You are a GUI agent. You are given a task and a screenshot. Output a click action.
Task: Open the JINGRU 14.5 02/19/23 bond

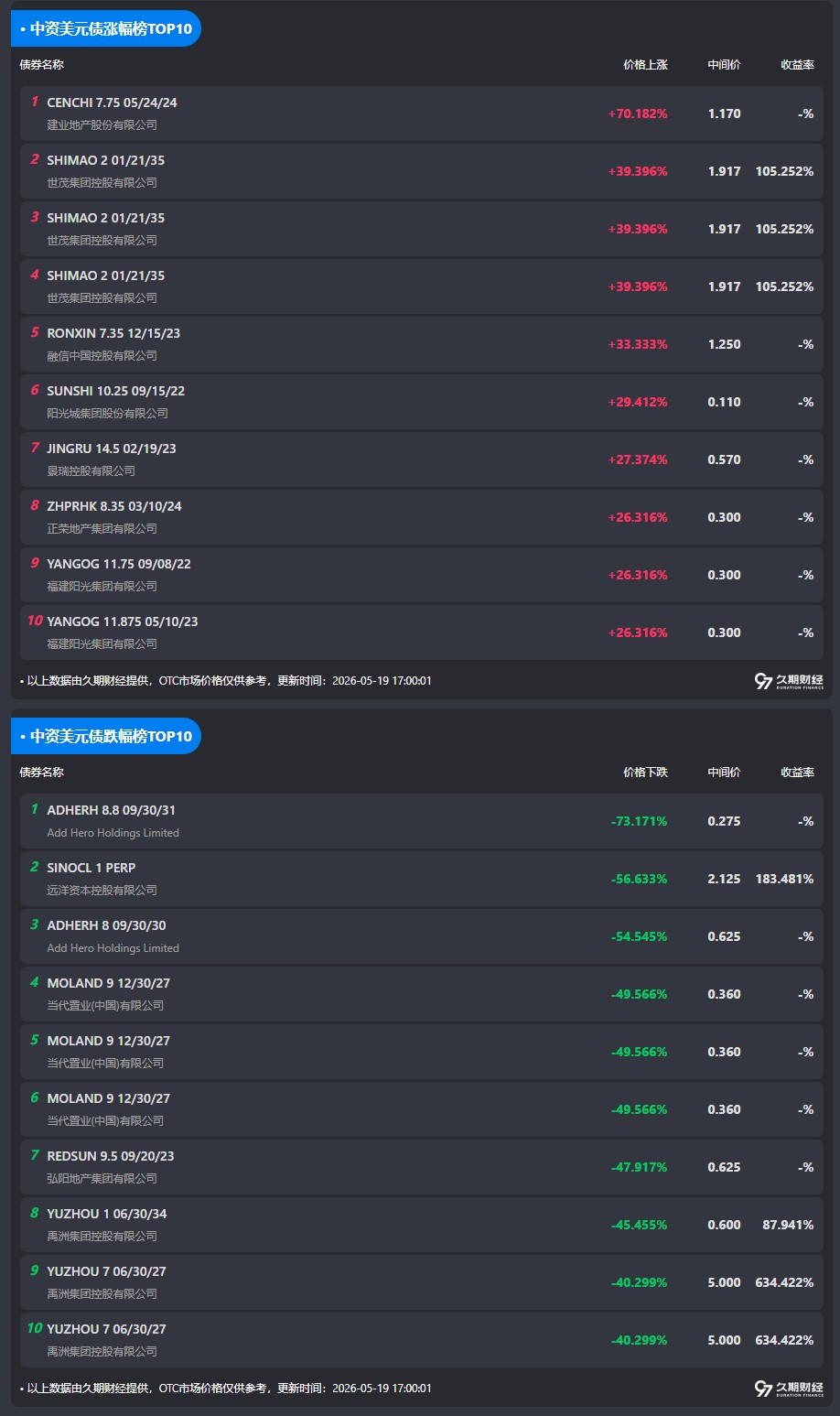click(422, 459)
